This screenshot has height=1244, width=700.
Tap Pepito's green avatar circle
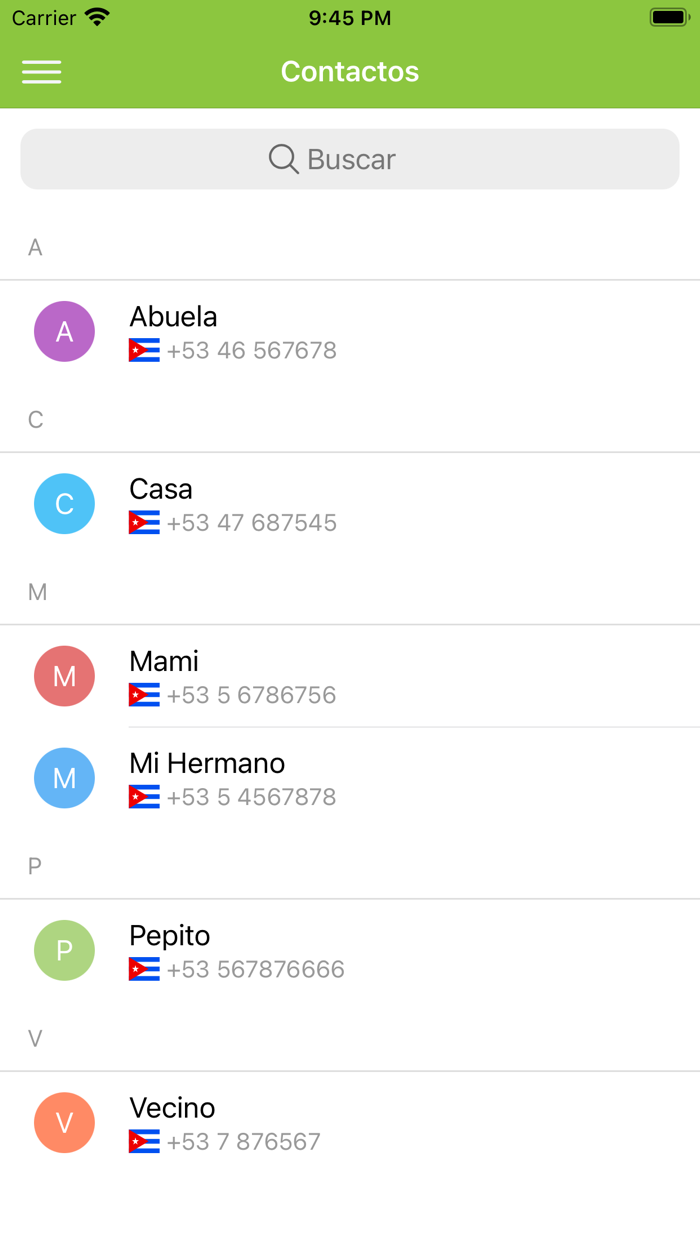[64, 950]
